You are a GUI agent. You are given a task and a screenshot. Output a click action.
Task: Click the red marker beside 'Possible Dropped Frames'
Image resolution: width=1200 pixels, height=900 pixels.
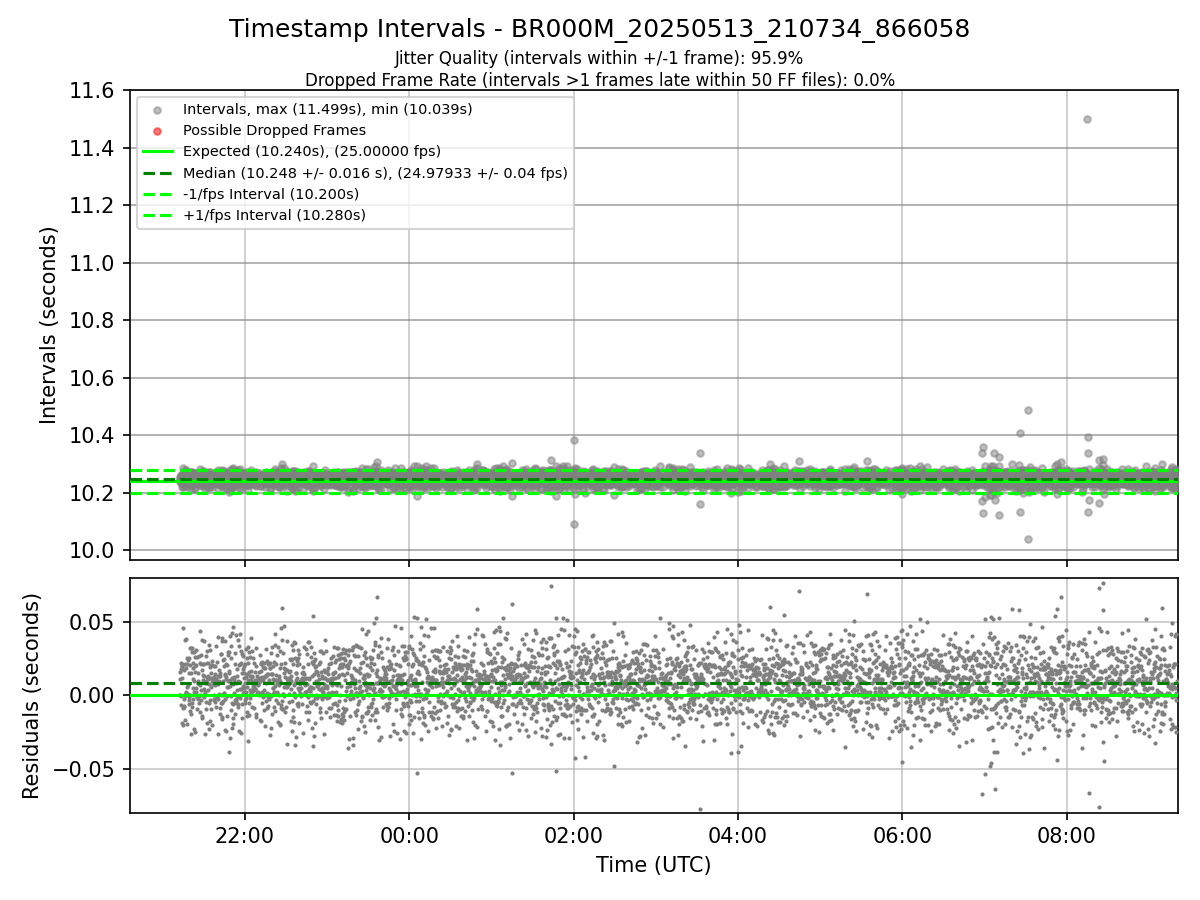[x=158, y=130]
